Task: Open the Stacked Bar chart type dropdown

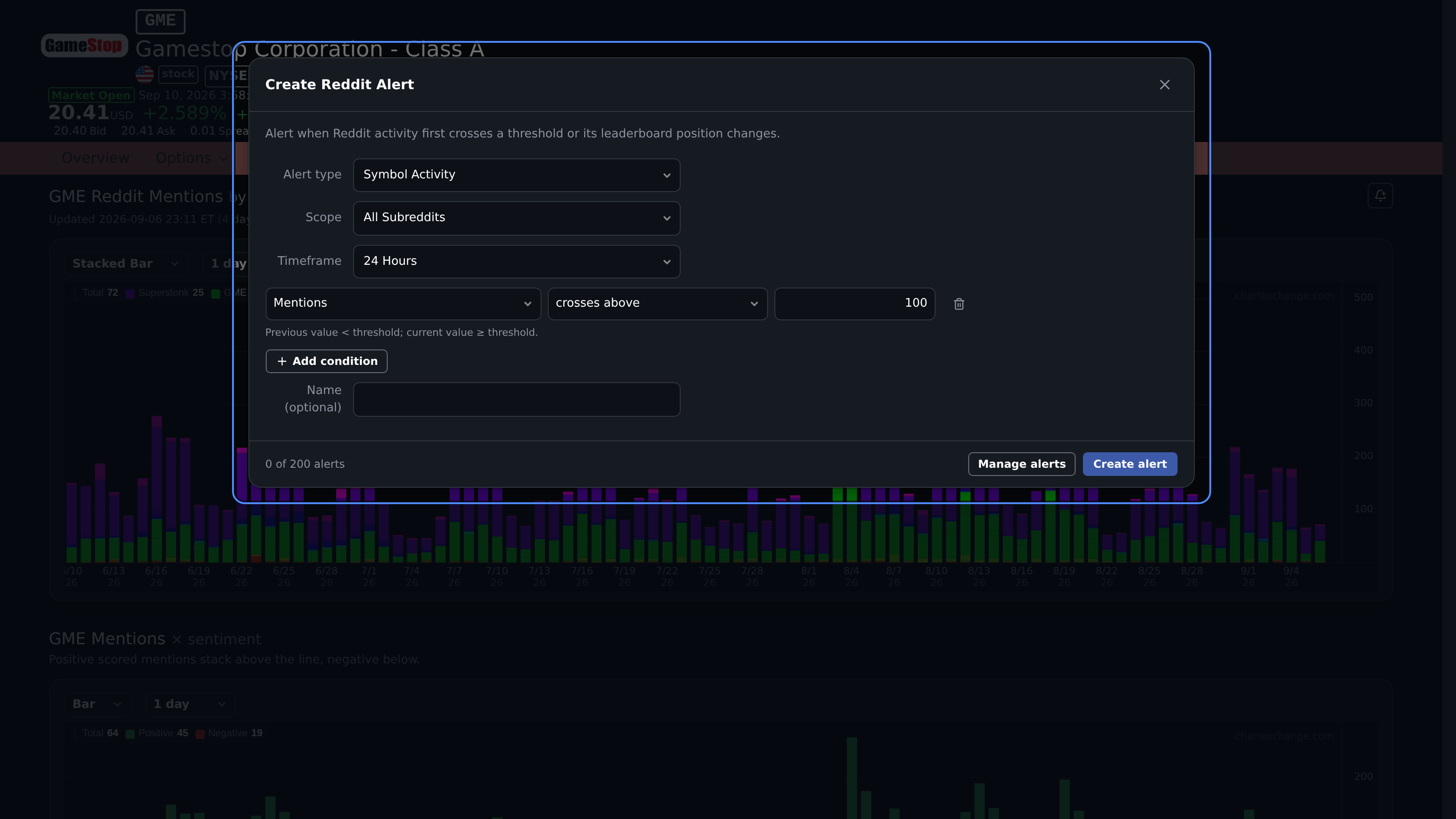Action: [126, 263]
